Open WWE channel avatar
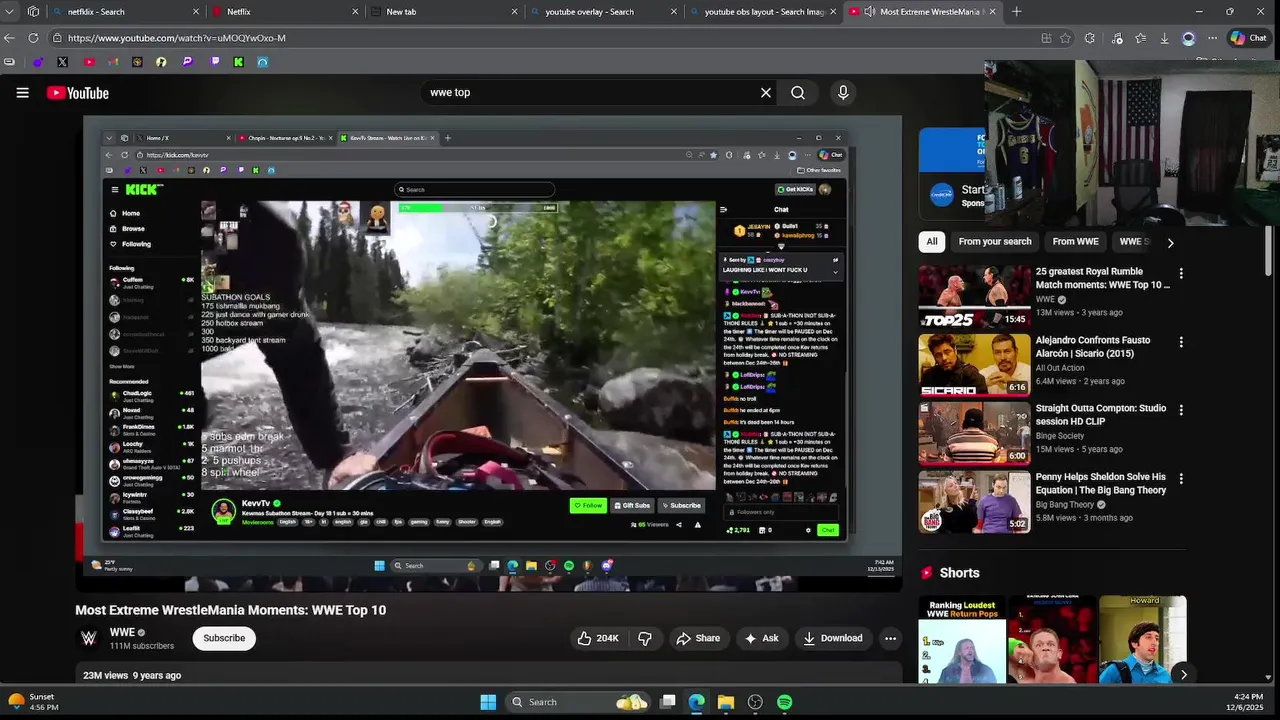The image size is (1280, 720). click(89, 638)
